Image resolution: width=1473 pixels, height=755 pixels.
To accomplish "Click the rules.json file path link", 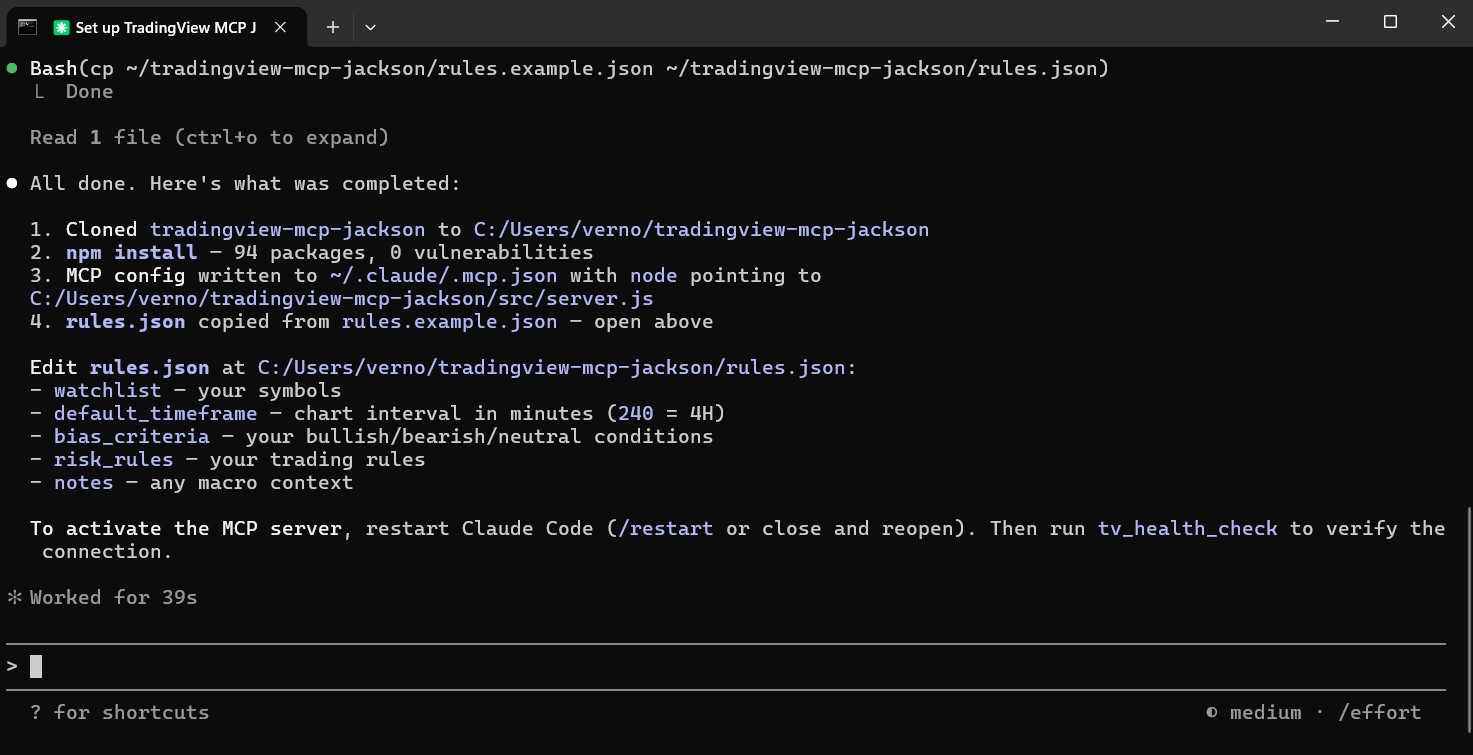I will point(550,367).
